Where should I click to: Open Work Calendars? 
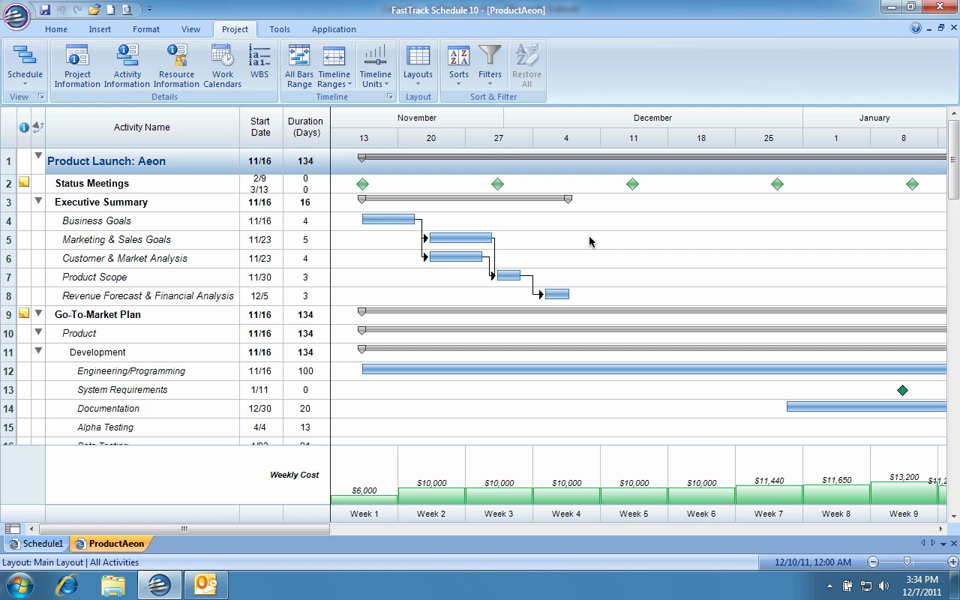click(x=222, y=65)
